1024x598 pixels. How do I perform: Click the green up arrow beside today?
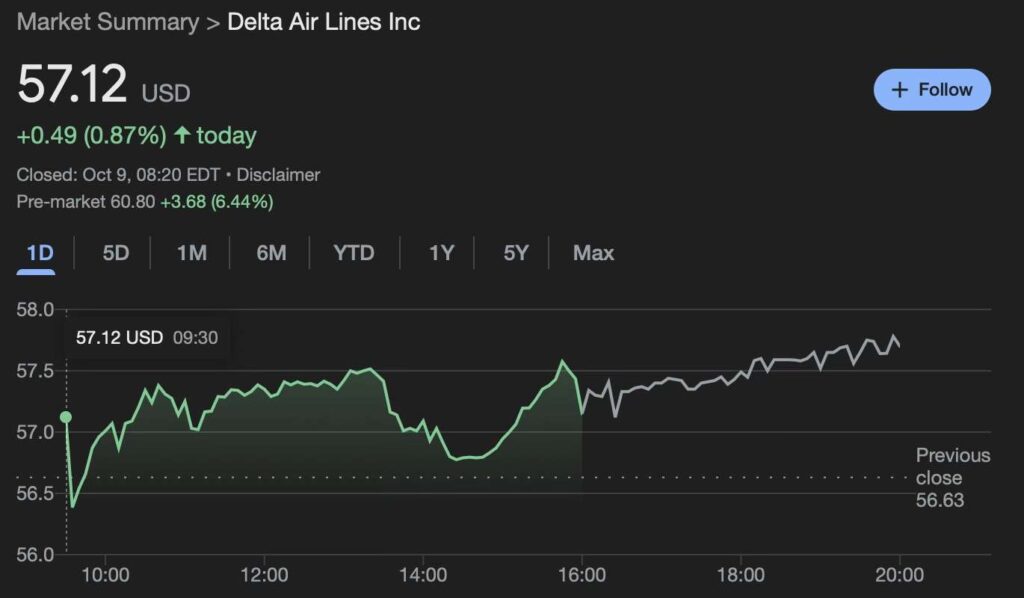182,135
